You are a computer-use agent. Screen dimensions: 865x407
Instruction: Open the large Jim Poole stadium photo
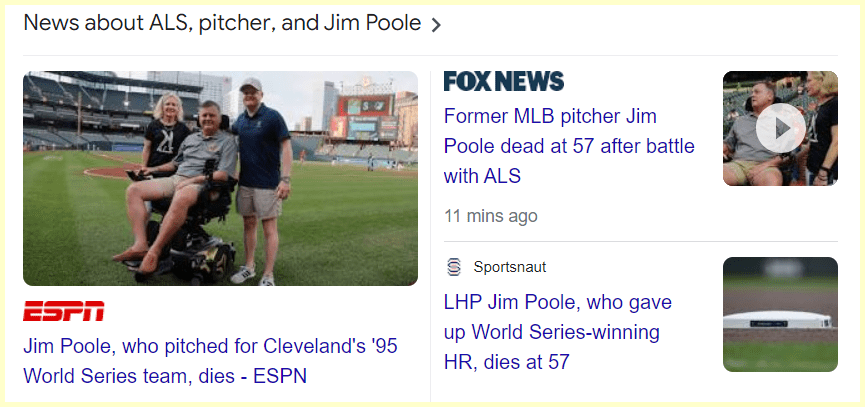220,178
